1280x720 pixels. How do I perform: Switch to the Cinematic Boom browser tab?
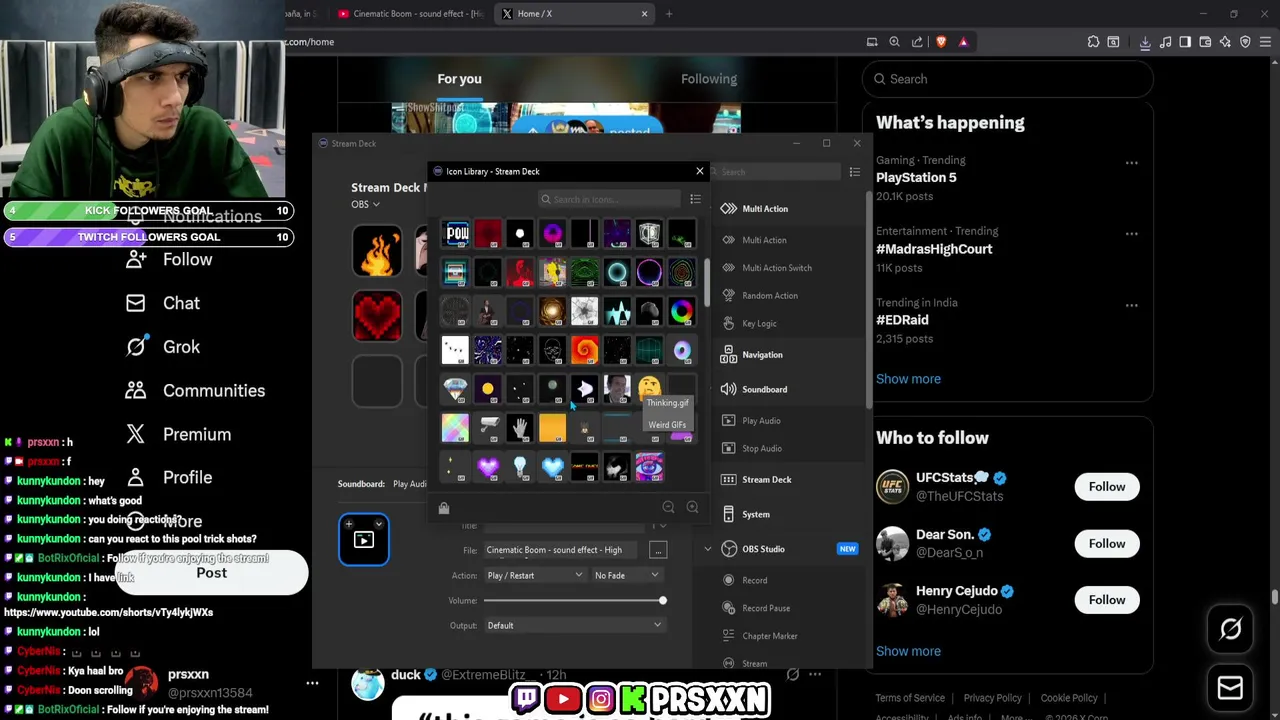(410, 14)
